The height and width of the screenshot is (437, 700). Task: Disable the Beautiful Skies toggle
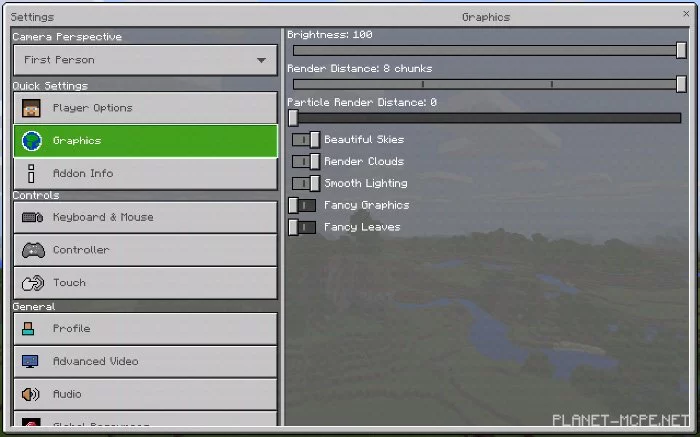point(305,140)
